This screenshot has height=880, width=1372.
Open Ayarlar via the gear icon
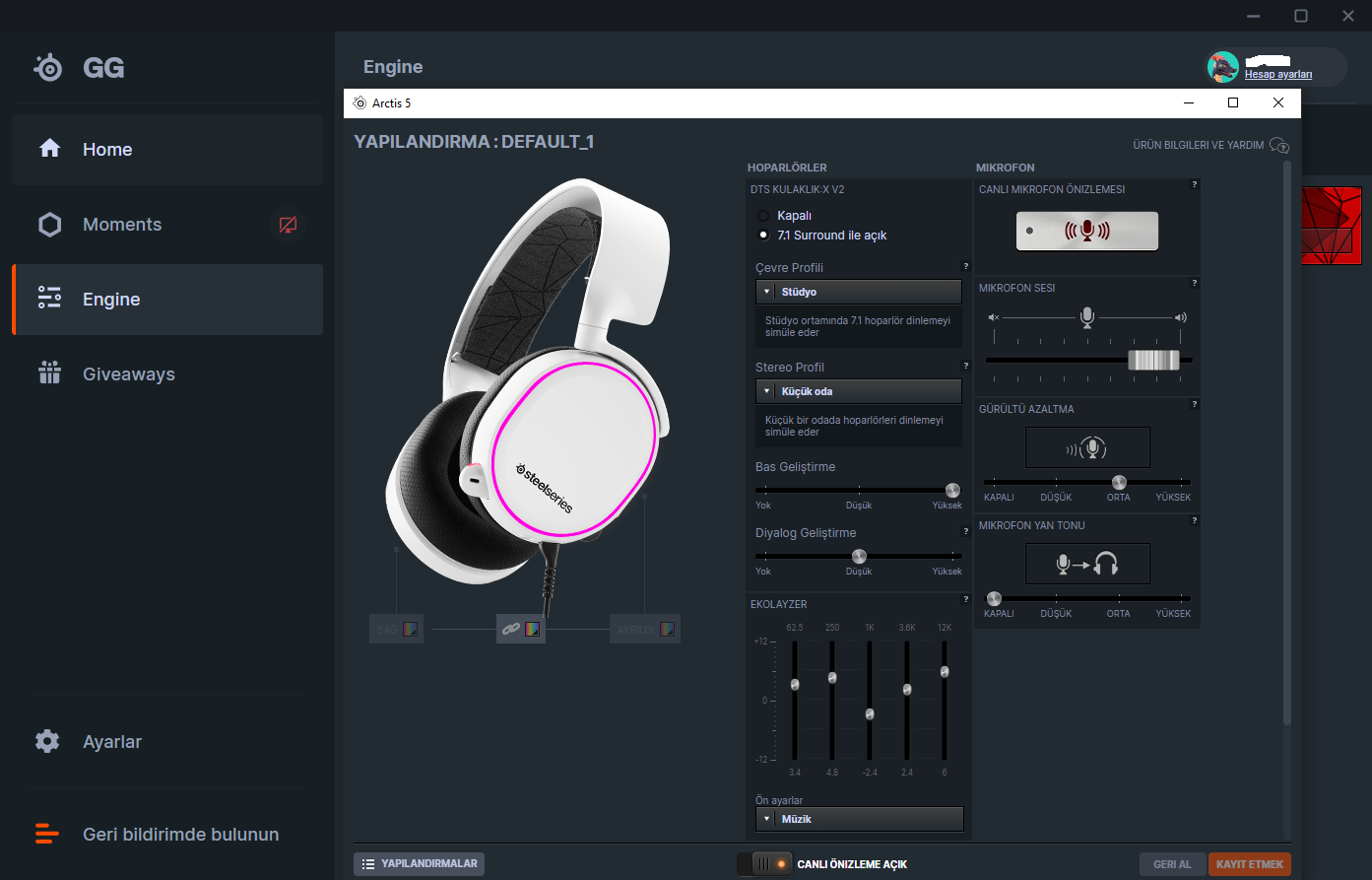(x=47, y=741)
